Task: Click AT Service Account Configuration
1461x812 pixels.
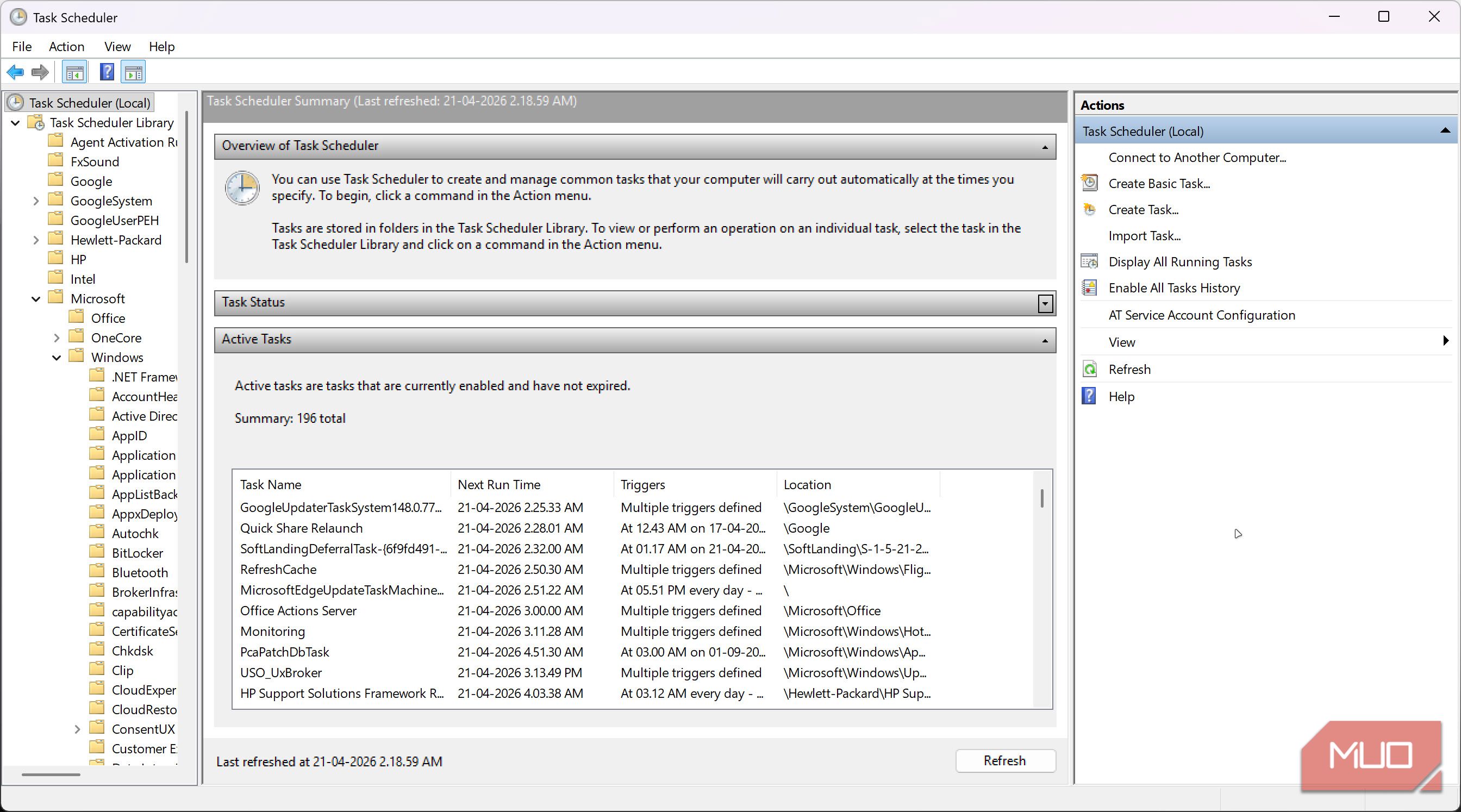Action: pos(1201,315)
